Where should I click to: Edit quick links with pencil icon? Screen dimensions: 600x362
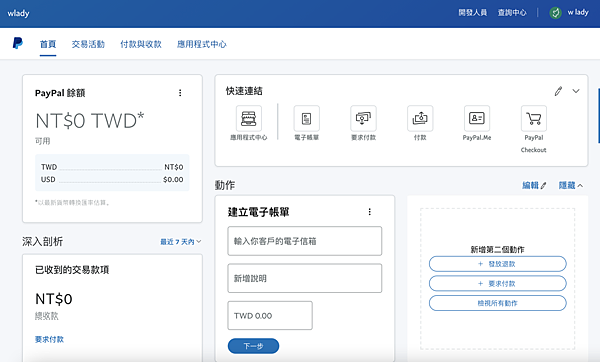tap(558, 91)
